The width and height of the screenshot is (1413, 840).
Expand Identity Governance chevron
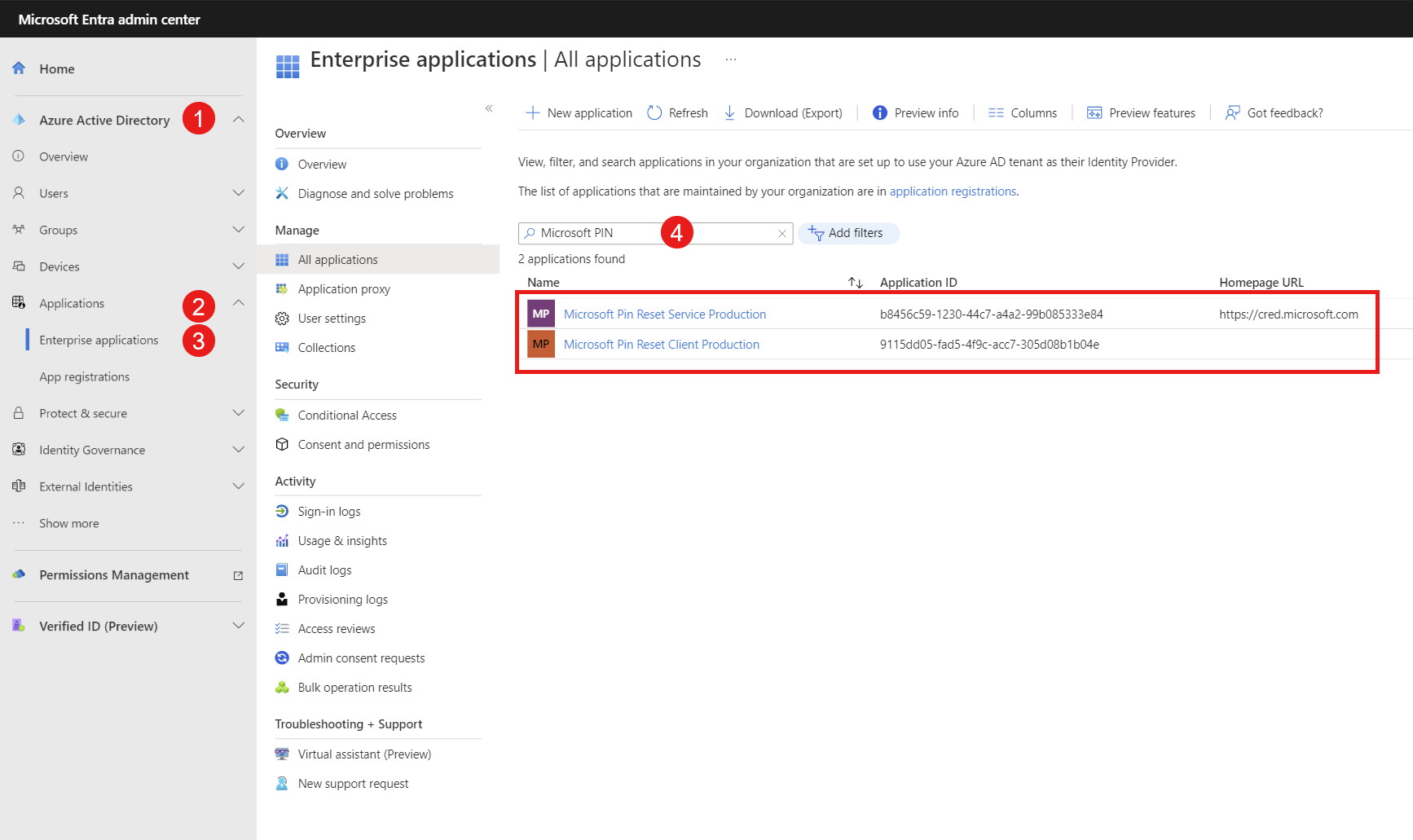tap(239, 450)
